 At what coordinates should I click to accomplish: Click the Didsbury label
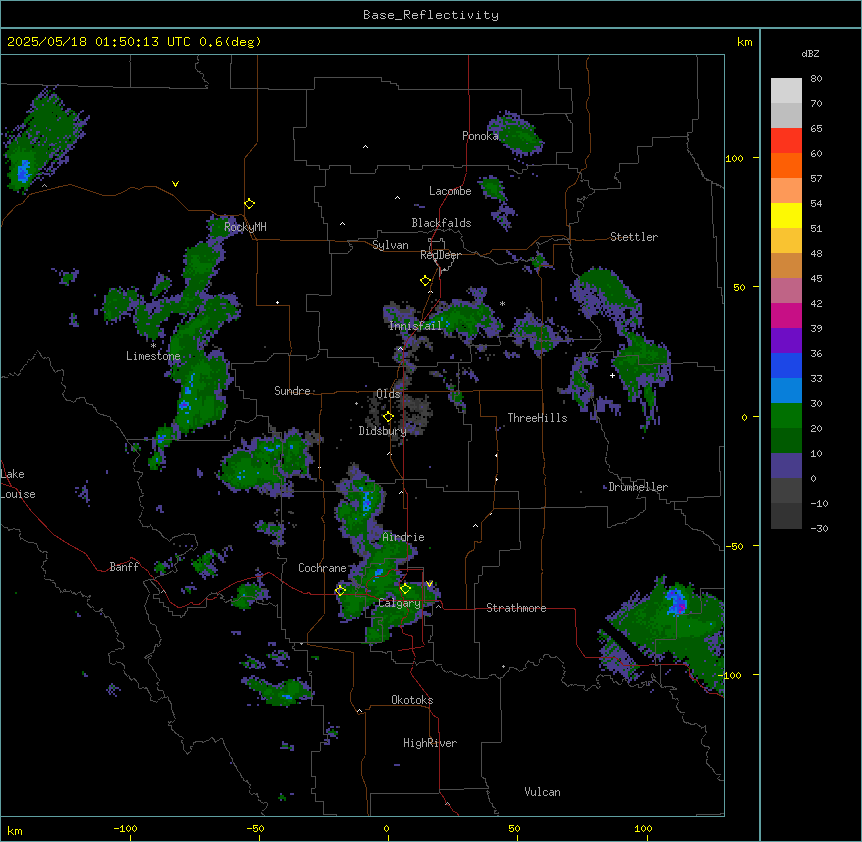point(383,431)
